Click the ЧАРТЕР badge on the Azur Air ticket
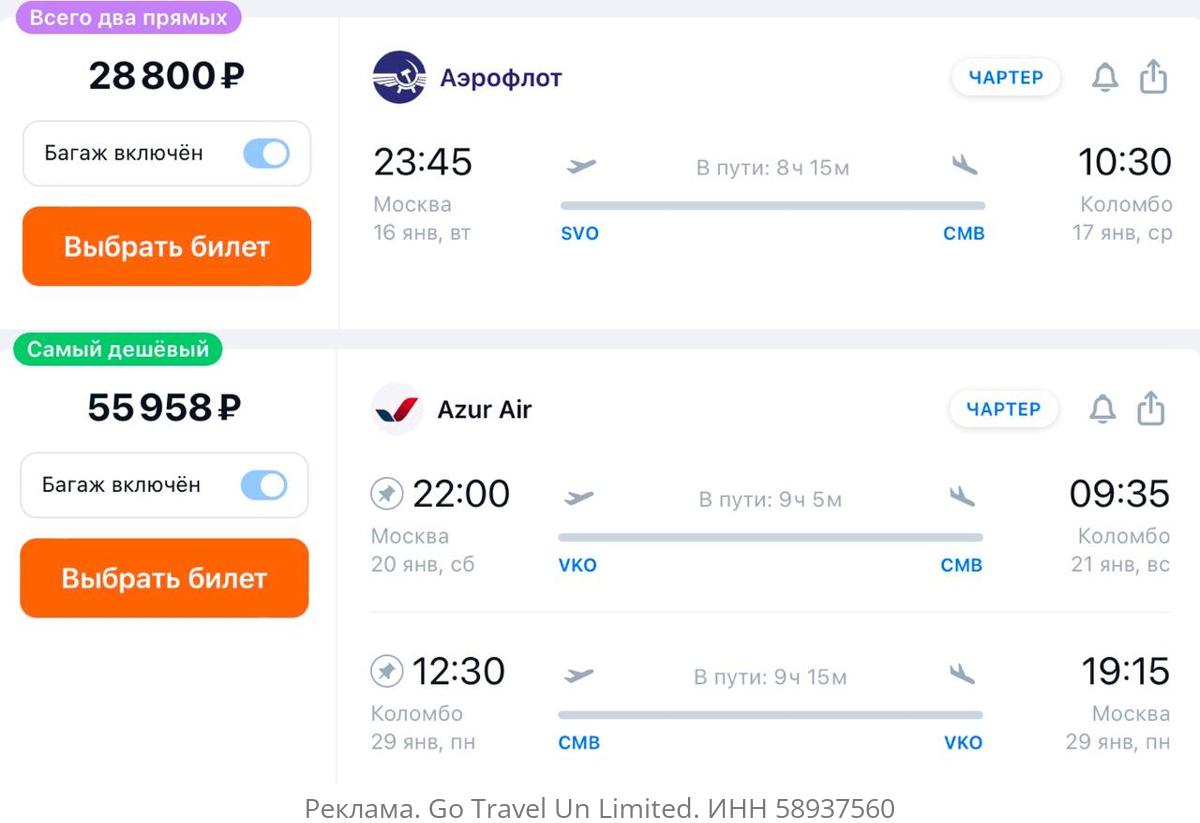This screenshot has width=1200, height=823. click(1003, 409)
